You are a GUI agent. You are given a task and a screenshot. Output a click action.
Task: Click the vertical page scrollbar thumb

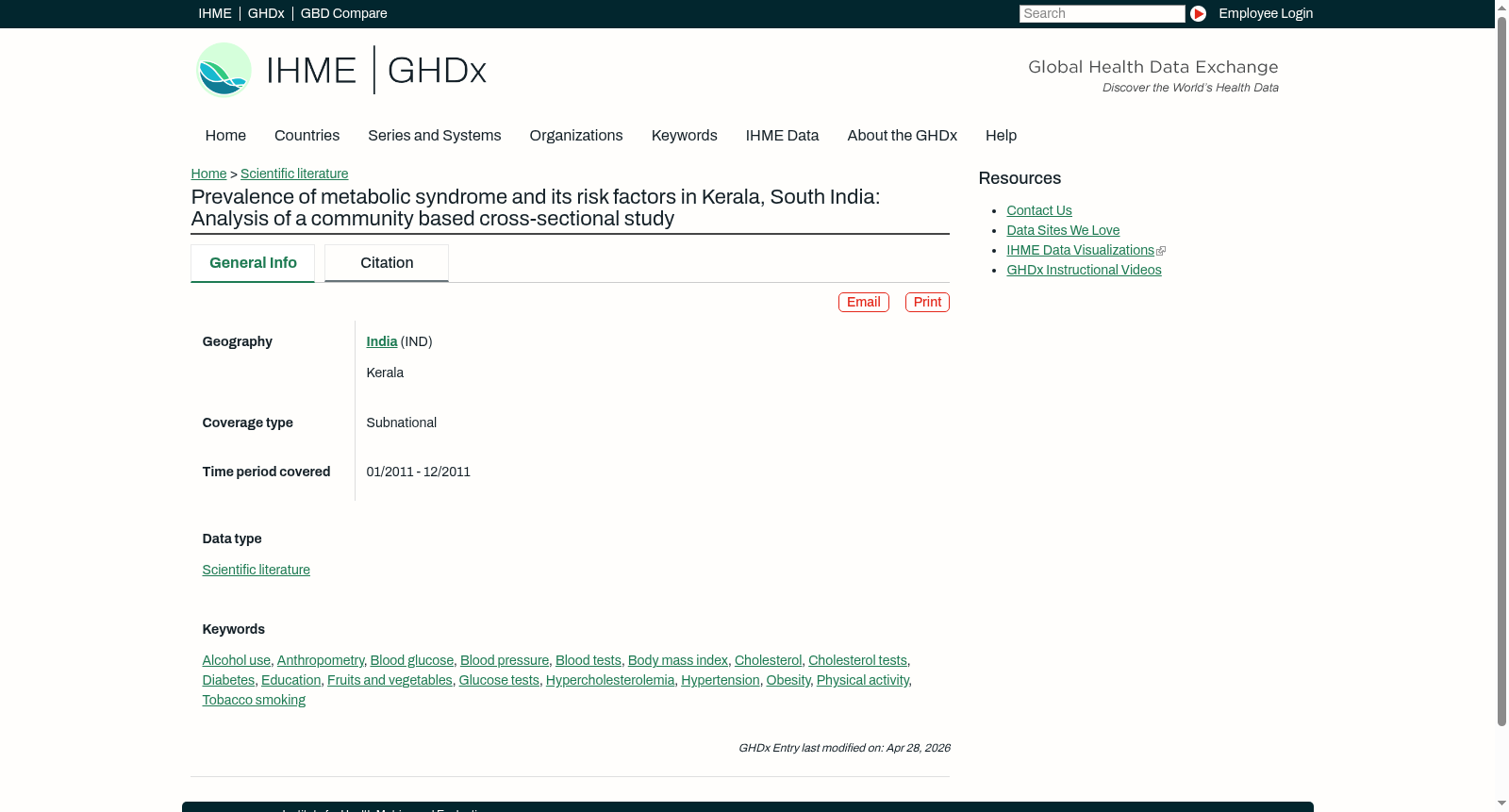coord(1501,371)
